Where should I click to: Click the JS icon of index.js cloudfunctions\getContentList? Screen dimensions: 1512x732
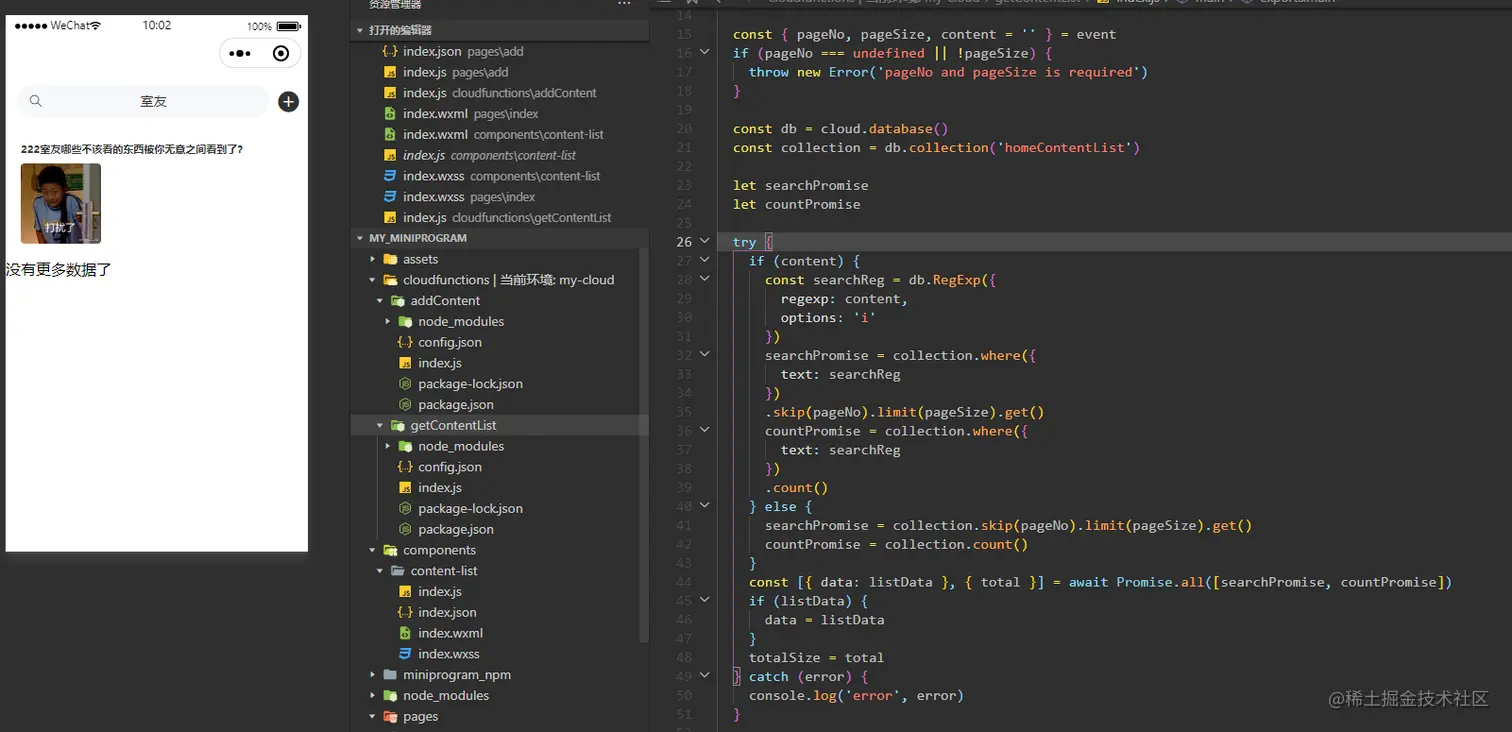(390, 217)
